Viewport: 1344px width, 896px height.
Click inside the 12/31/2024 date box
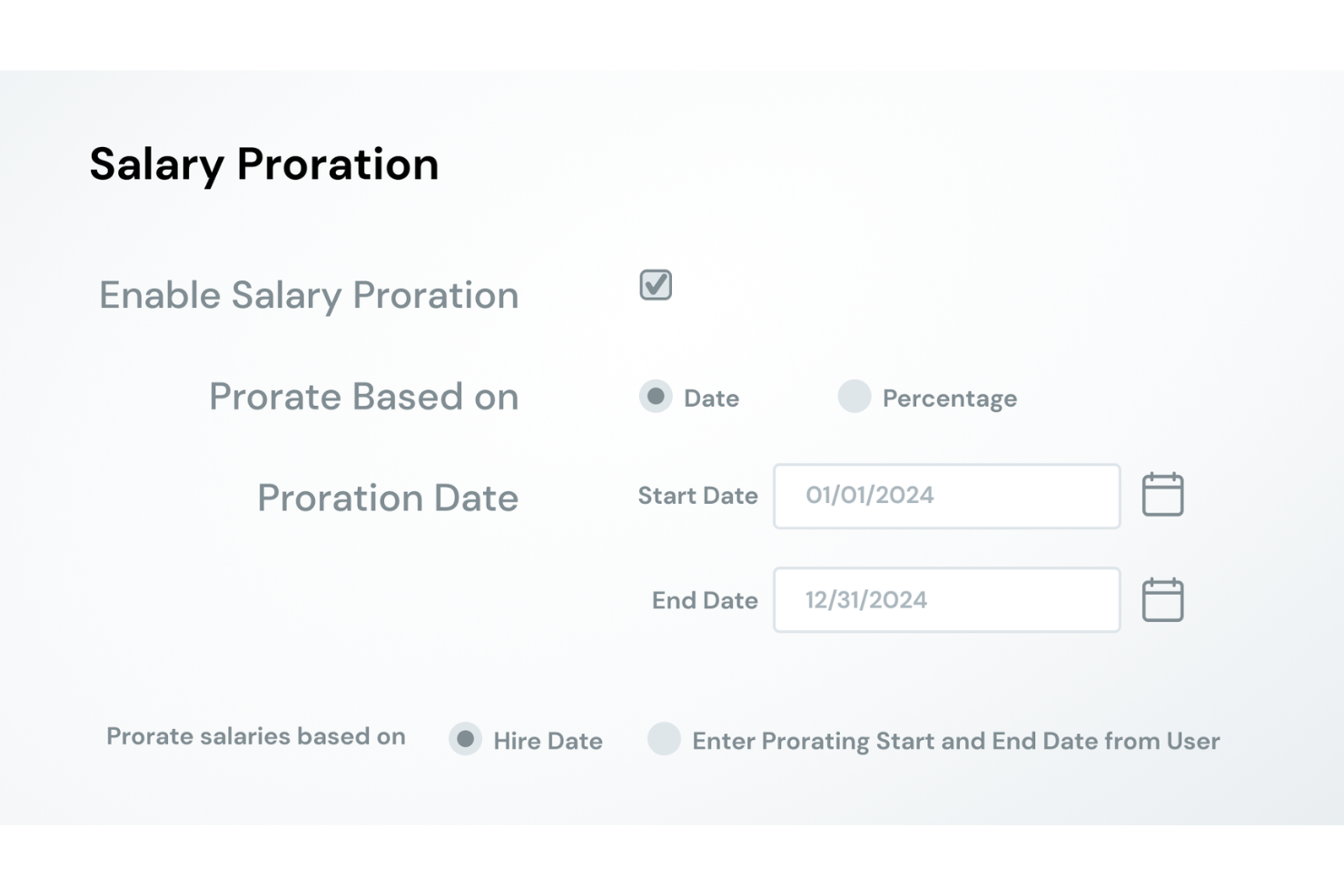tap(946, 599)
